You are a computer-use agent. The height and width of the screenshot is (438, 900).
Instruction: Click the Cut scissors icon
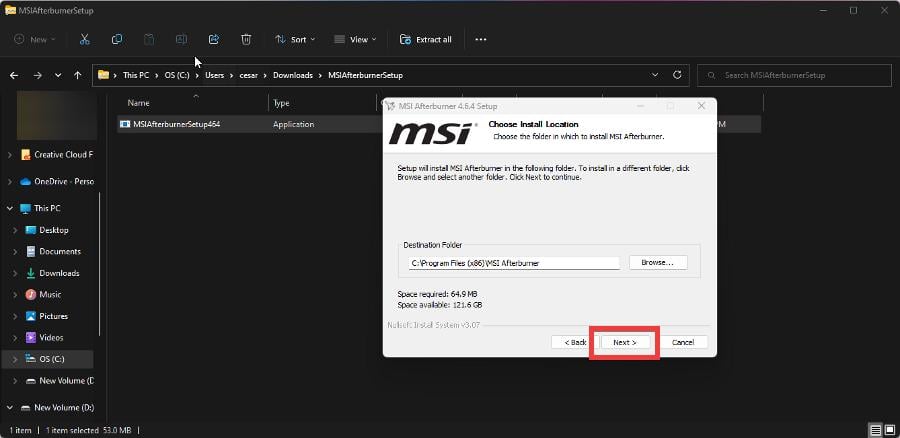click(84, 40)
